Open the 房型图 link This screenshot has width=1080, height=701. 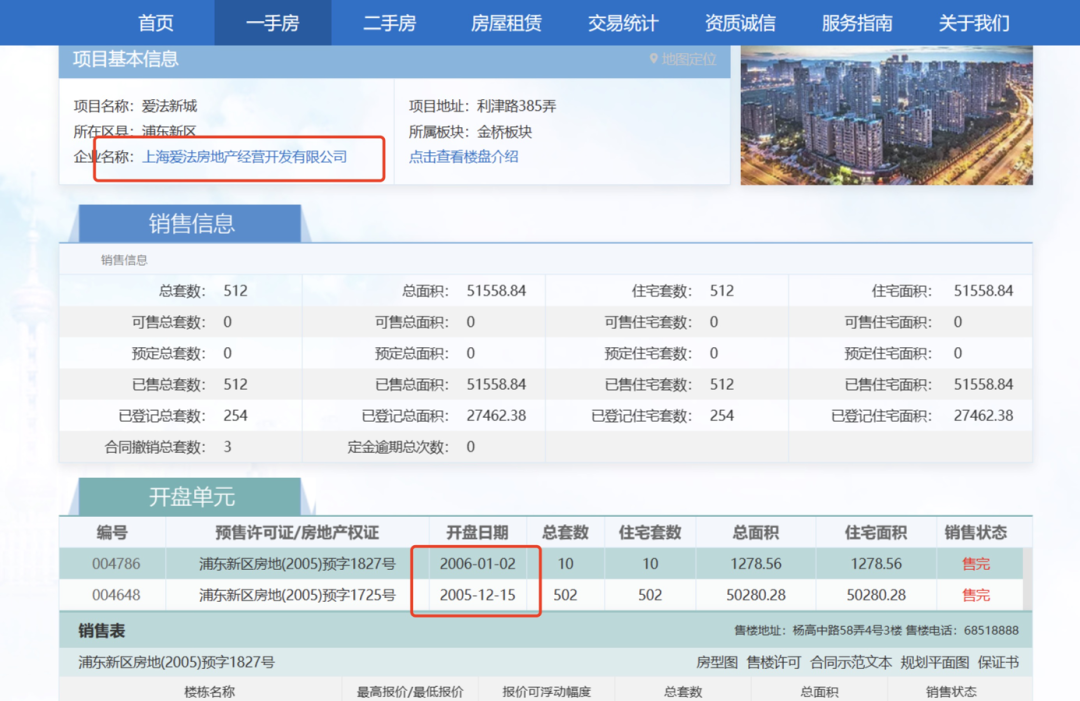(717, 662)
